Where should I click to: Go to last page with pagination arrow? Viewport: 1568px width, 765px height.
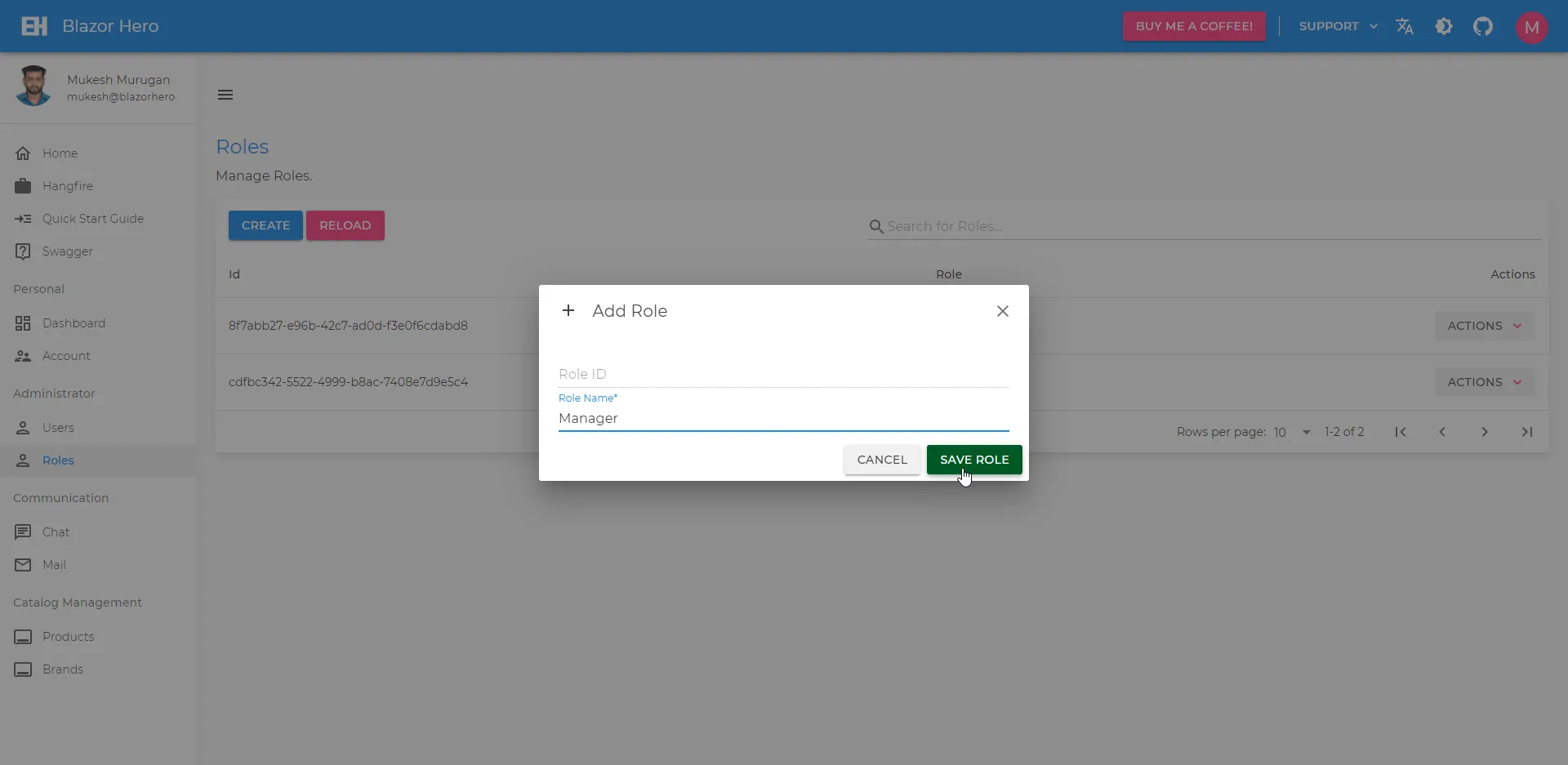(1526, 432)
